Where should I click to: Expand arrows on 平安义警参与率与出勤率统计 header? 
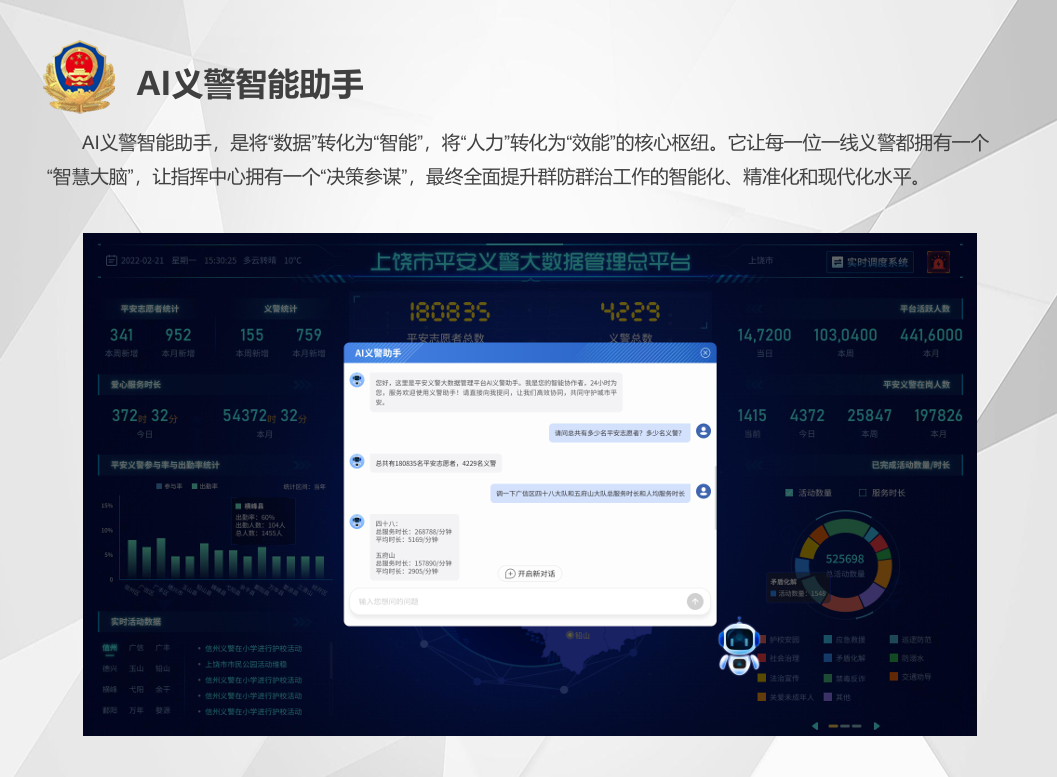click(301, 465)
